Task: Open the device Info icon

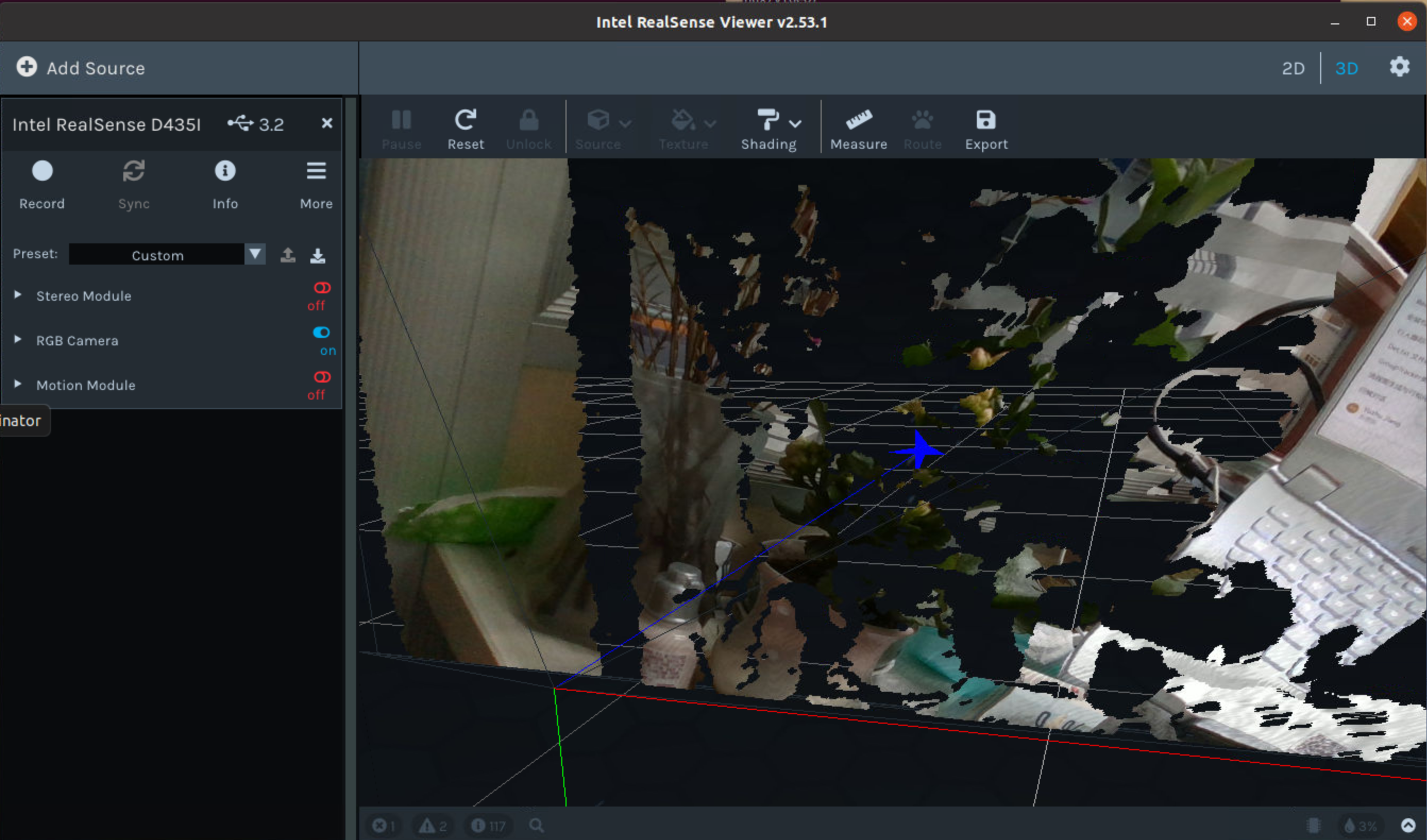Action: pyautogui.click(x=225, y=171)
